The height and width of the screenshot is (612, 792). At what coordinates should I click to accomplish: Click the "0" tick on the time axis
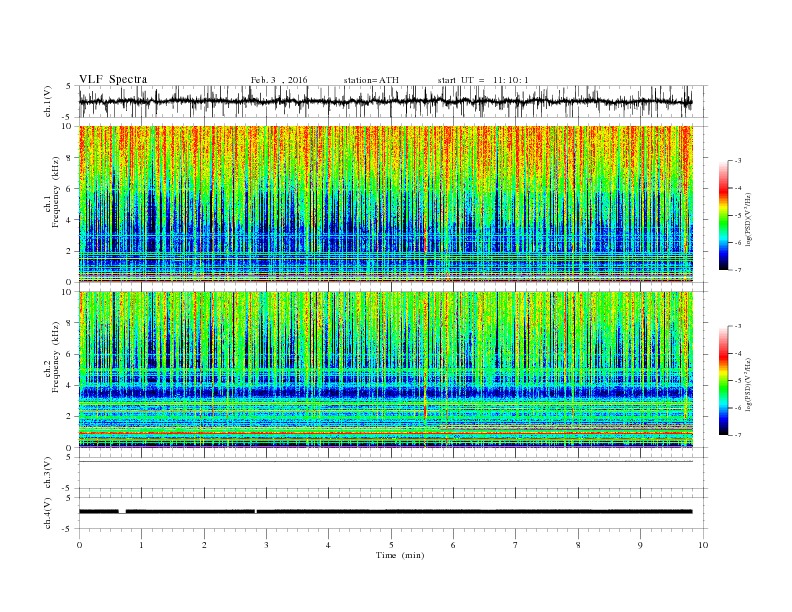tap(79, 545)
